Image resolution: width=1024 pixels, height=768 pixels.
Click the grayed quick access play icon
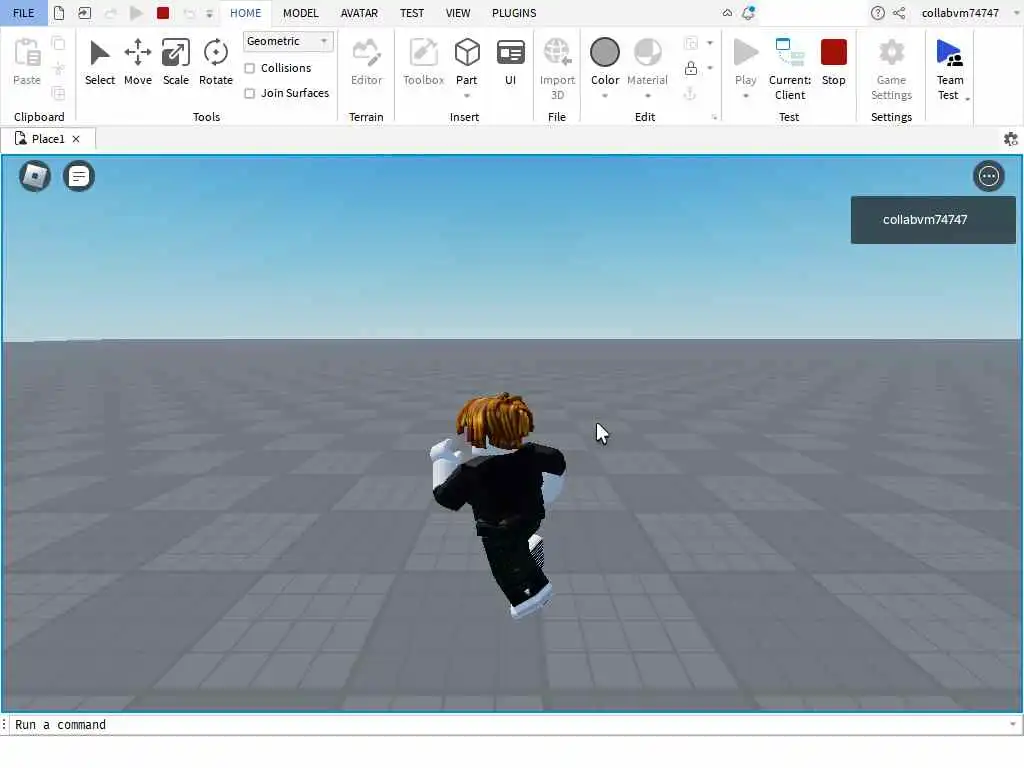click(x=136, y=13)
